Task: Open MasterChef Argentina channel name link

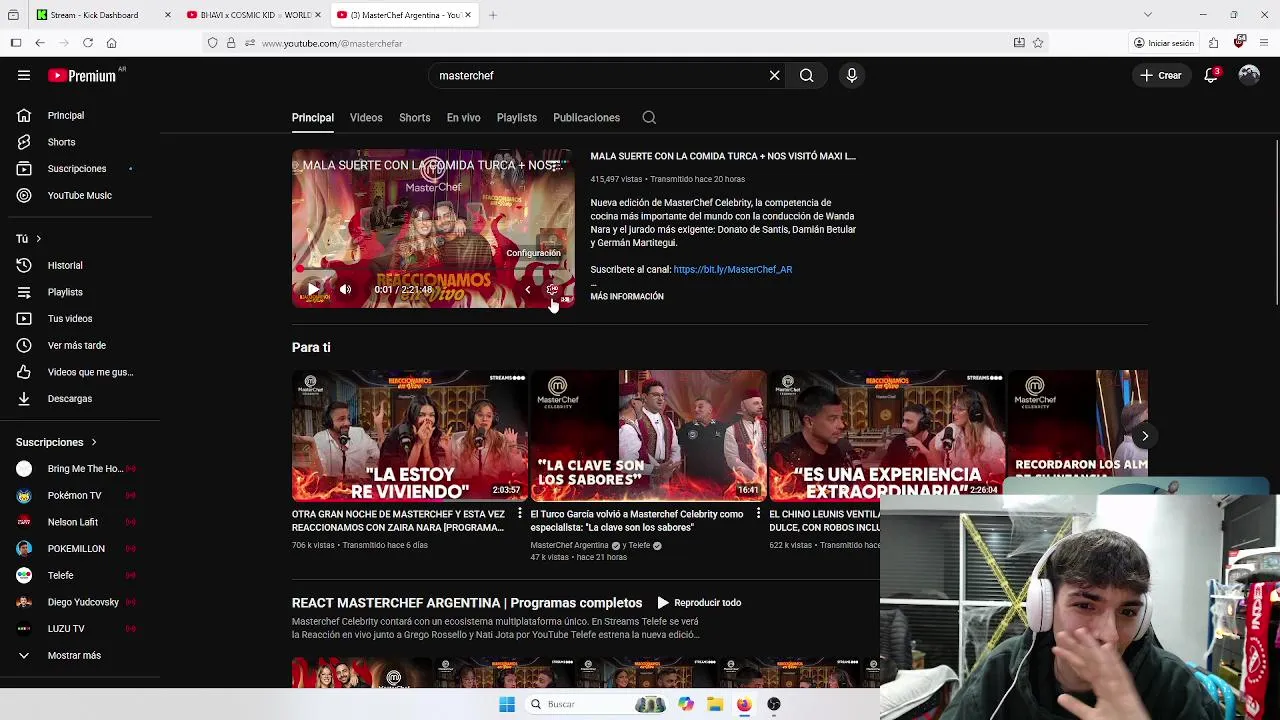Action: pos(569,545)
